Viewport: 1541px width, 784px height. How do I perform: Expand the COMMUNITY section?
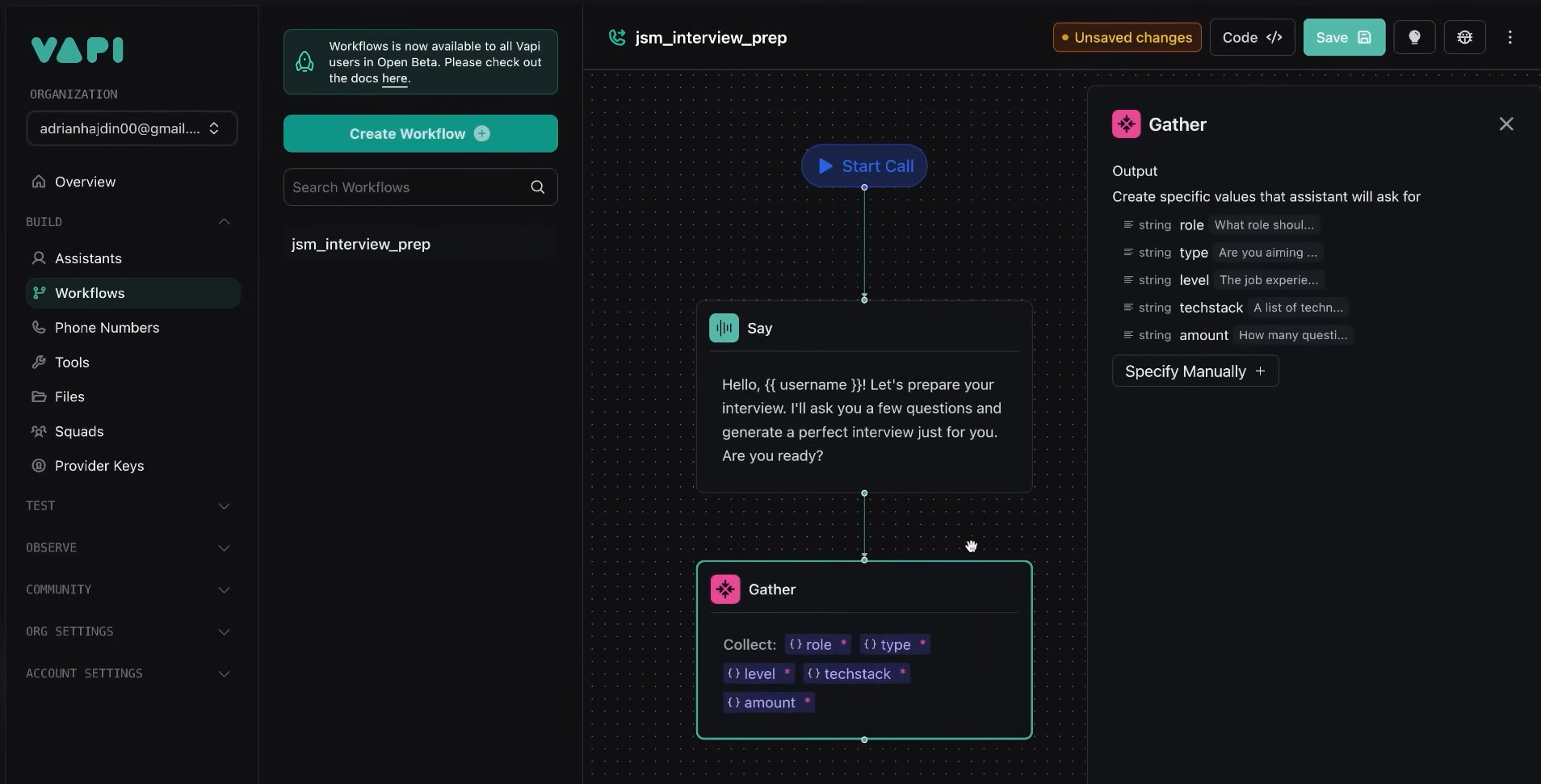(x=225, y=590)
